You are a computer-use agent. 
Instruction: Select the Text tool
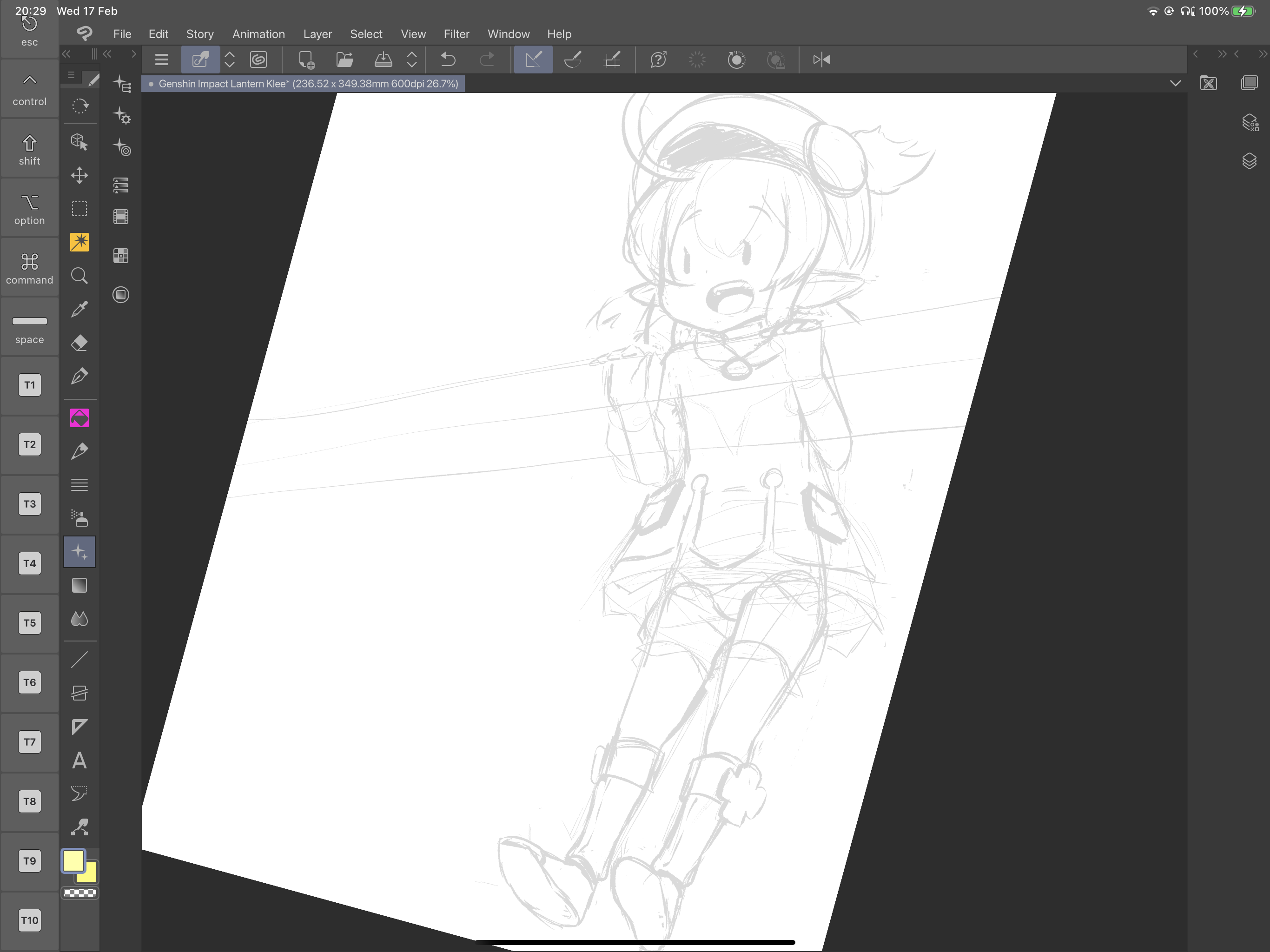click(x=79, y=760)
